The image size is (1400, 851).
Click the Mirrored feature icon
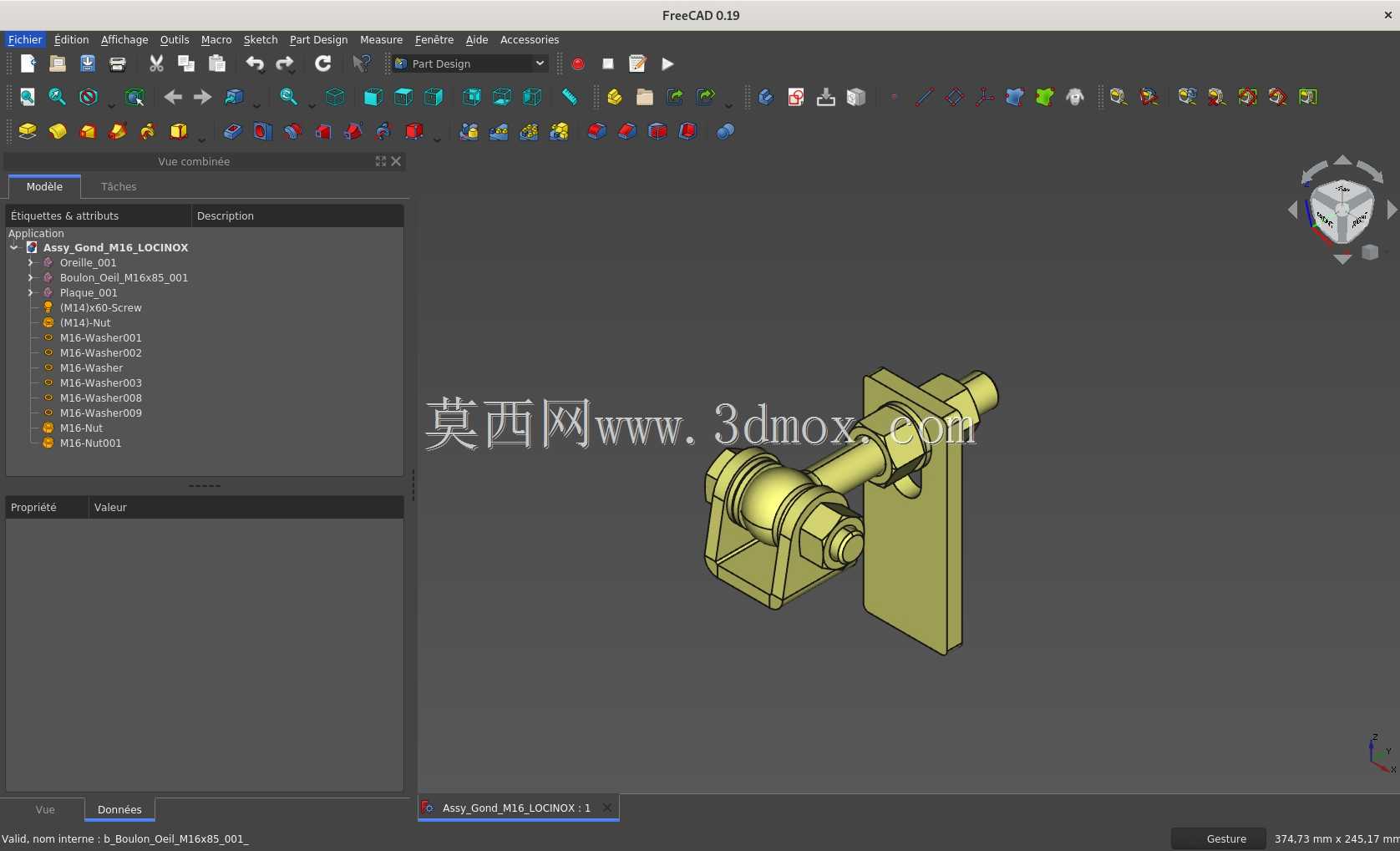pos(469,131)
